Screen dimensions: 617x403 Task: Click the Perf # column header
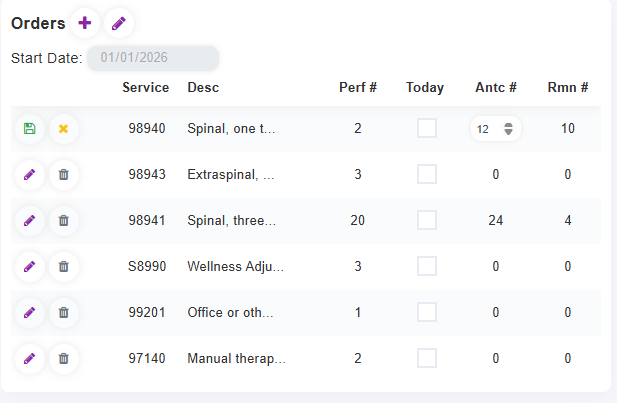coord(358,88)
